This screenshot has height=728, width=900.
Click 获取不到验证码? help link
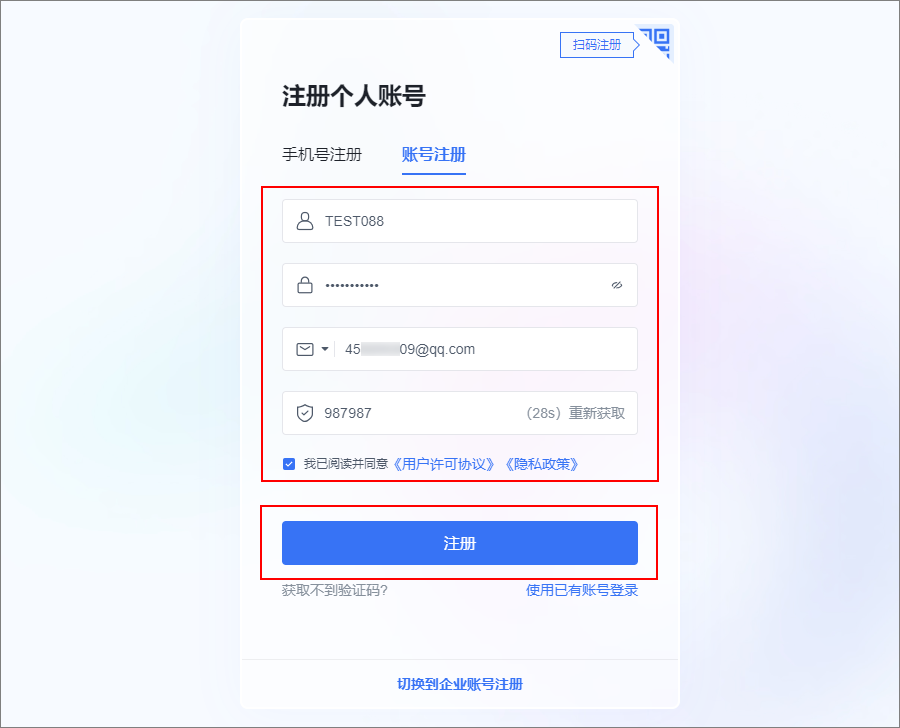click(x=335, y=590)
